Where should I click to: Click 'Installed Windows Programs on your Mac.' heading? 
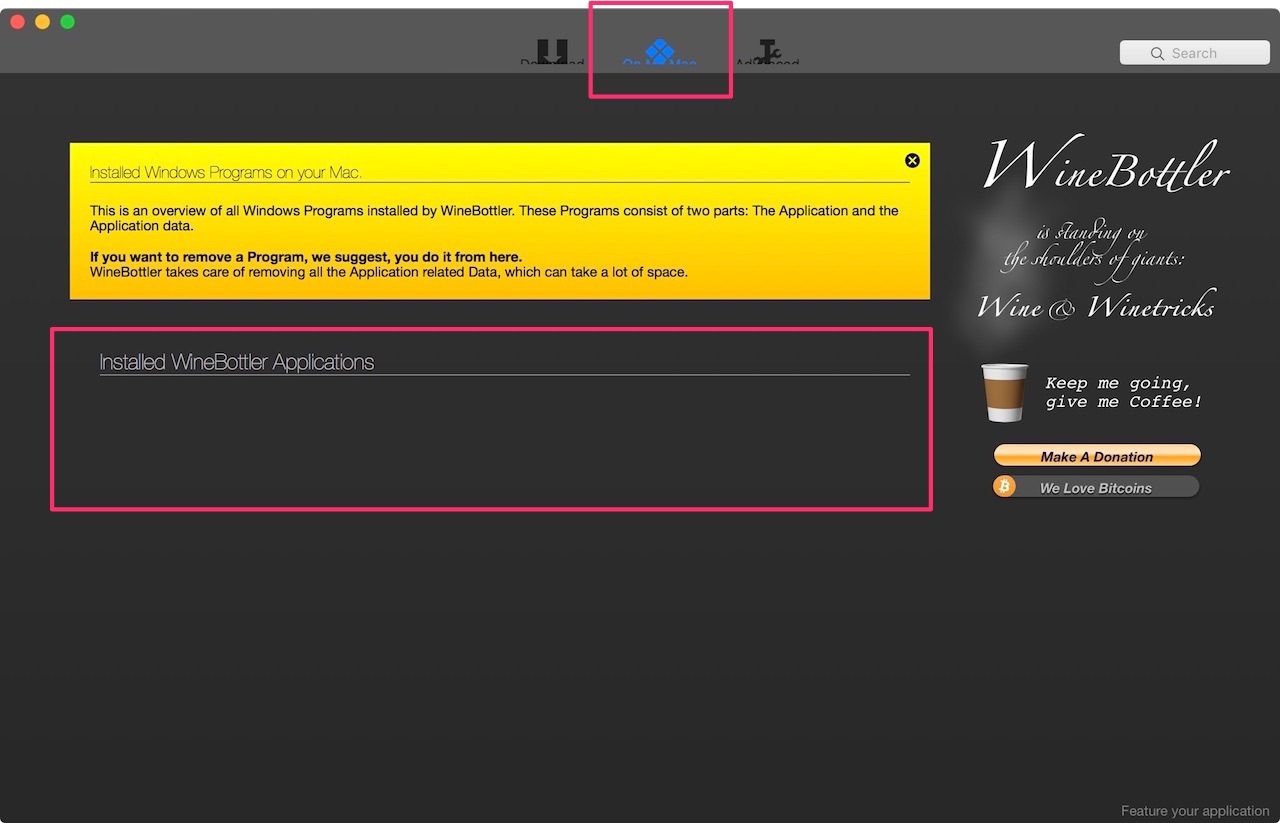226,172
